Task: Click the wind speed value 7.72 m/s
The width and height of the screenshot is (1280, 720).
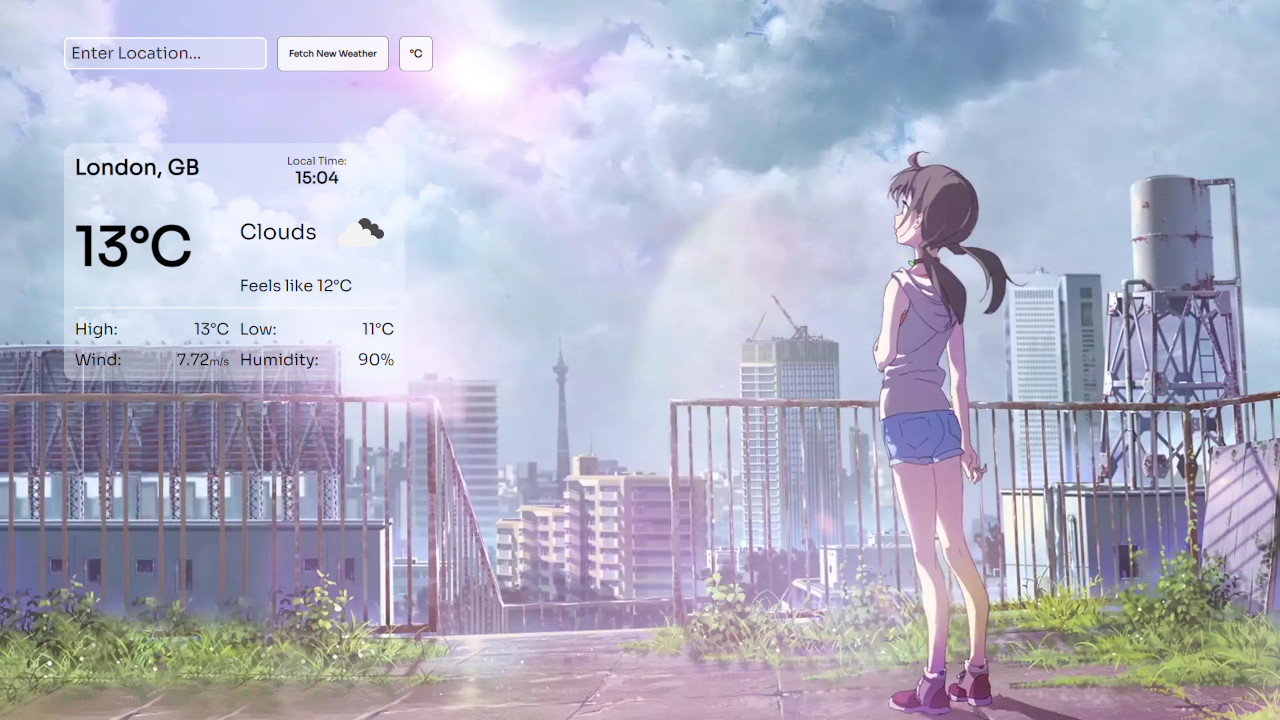Action: 203,359
